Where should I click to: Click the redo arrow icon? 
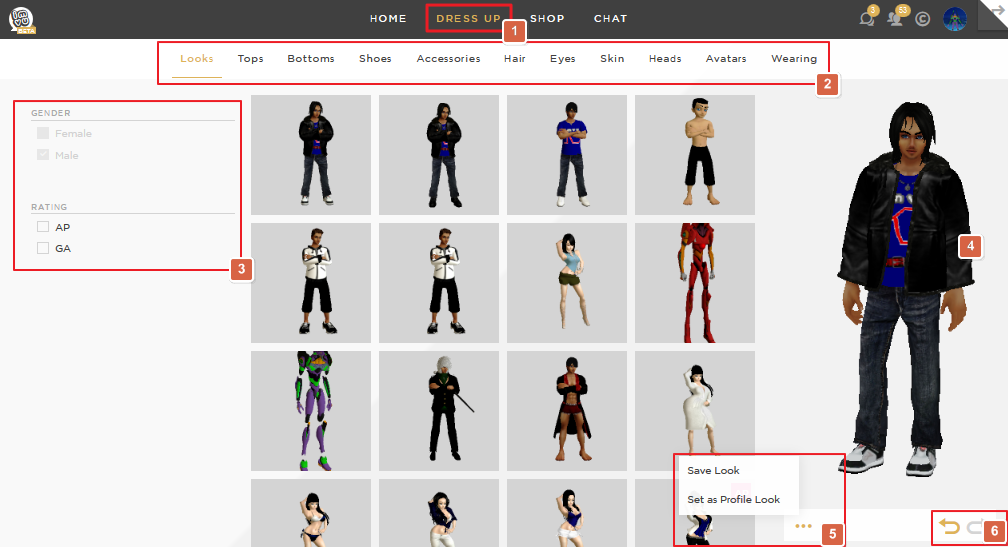point(973,527)
